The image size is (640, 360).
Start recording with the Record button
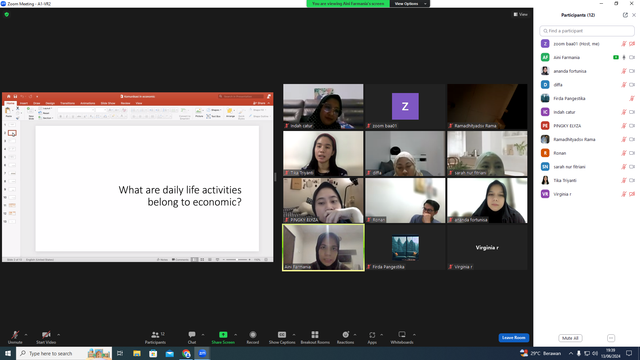click(253, 337)
